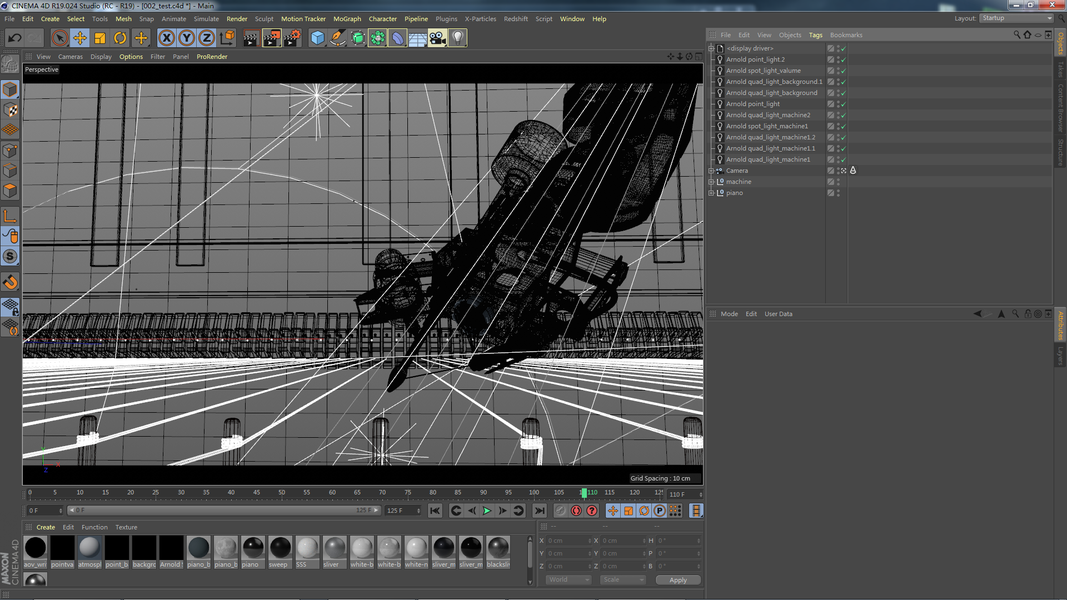The width and height of the screenshot is (1067, 600).
Task: Expand the machine object hierarchy
Action: coord(711,182)
